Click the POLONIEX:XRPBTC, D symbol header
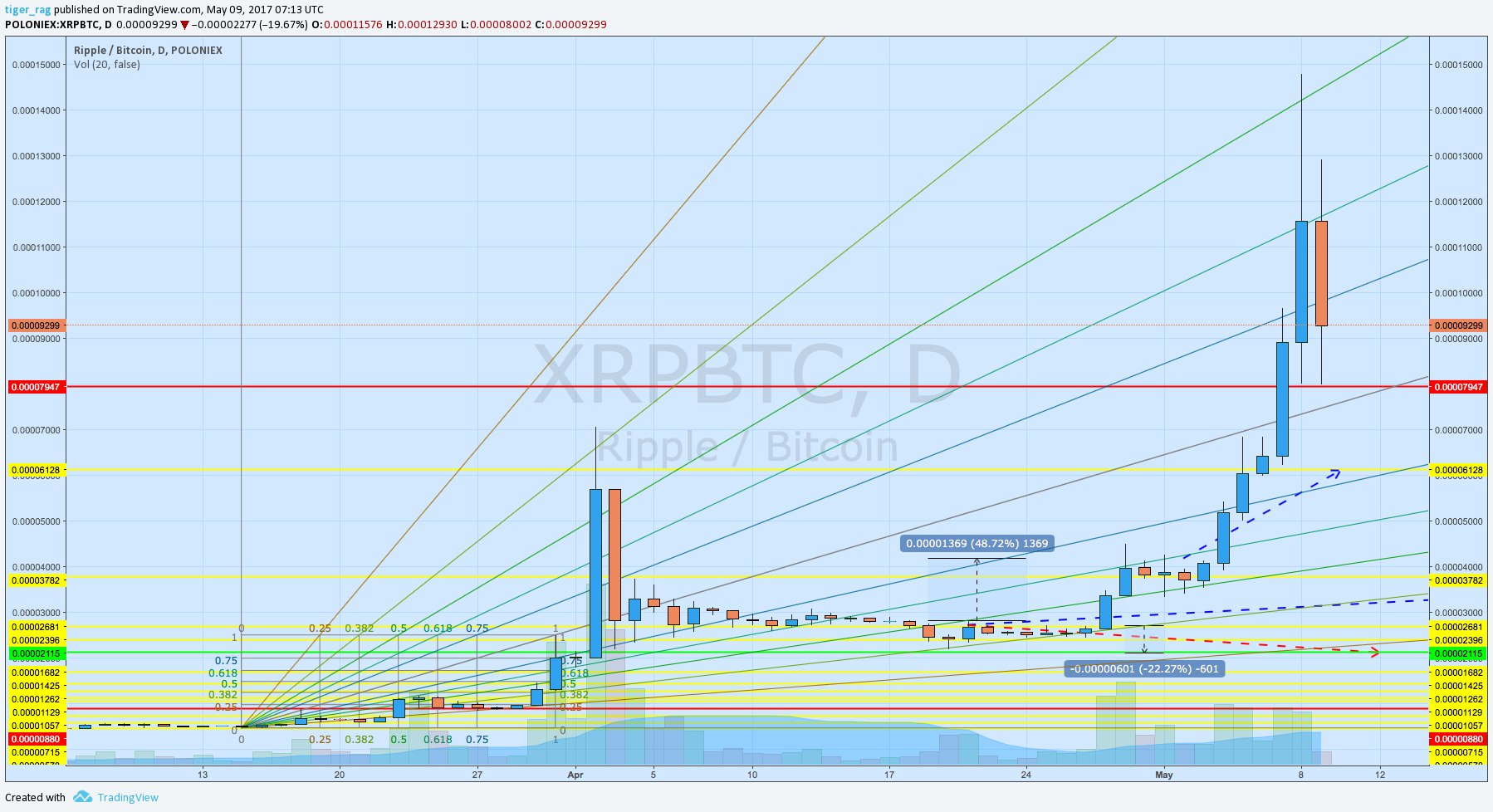Screen dimensions: 1493x812 click(58, 24)
